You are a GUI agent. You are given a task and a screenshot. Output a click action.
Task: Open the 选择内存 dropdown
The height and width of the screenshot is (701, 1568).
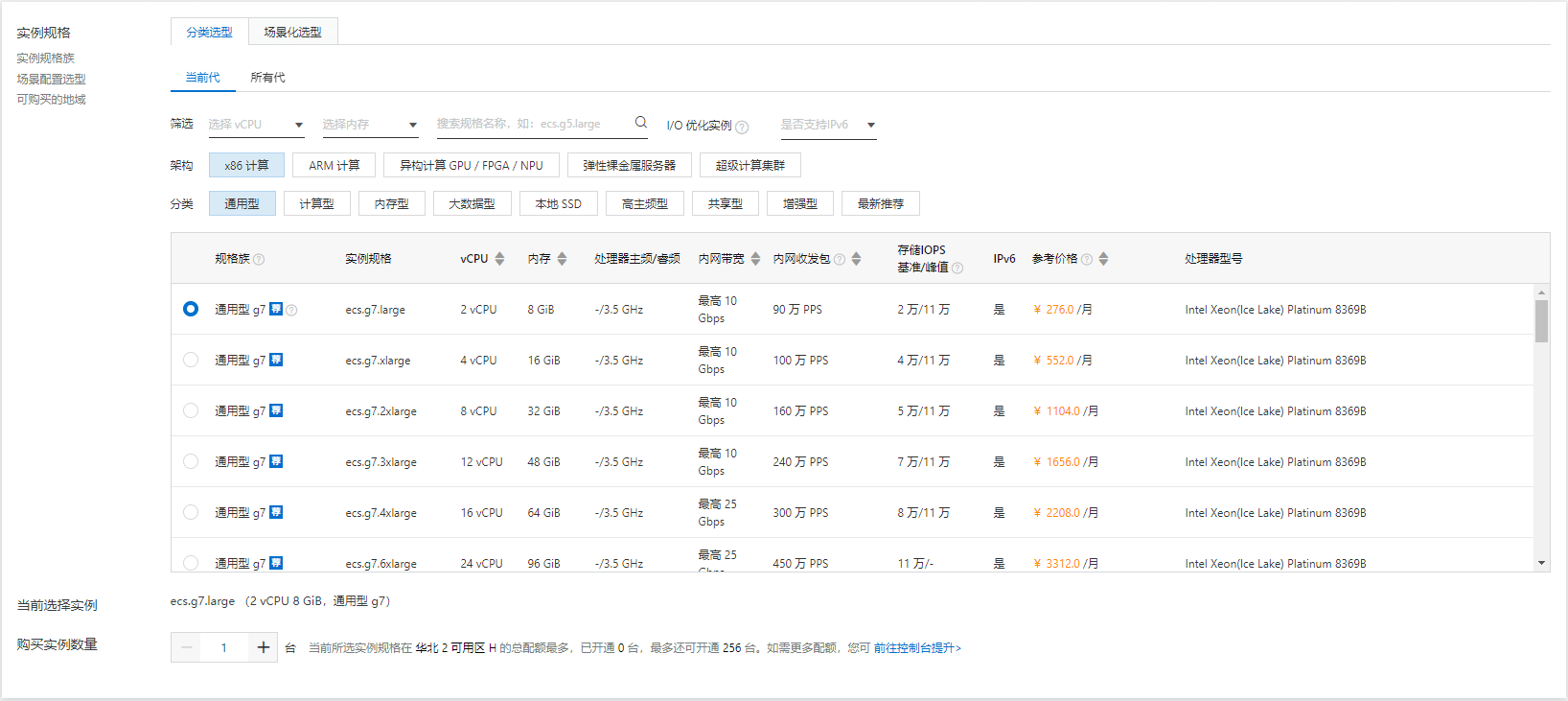point(370,125)
